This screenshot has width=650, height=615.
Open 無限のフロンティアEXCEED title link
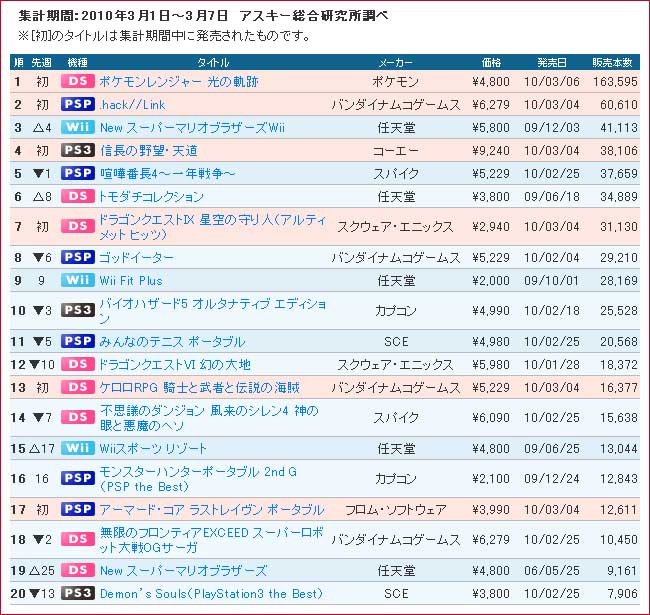click(x=211, y=540)
